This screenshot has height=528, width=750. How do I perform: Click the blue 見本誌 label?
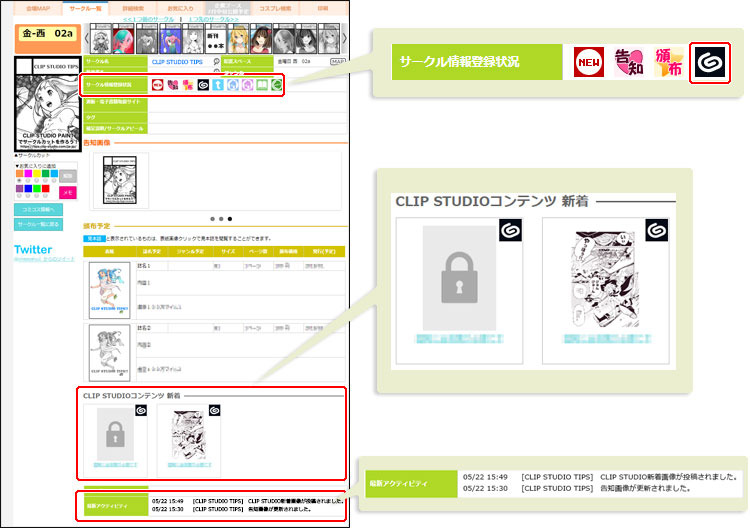pos(94,238)
